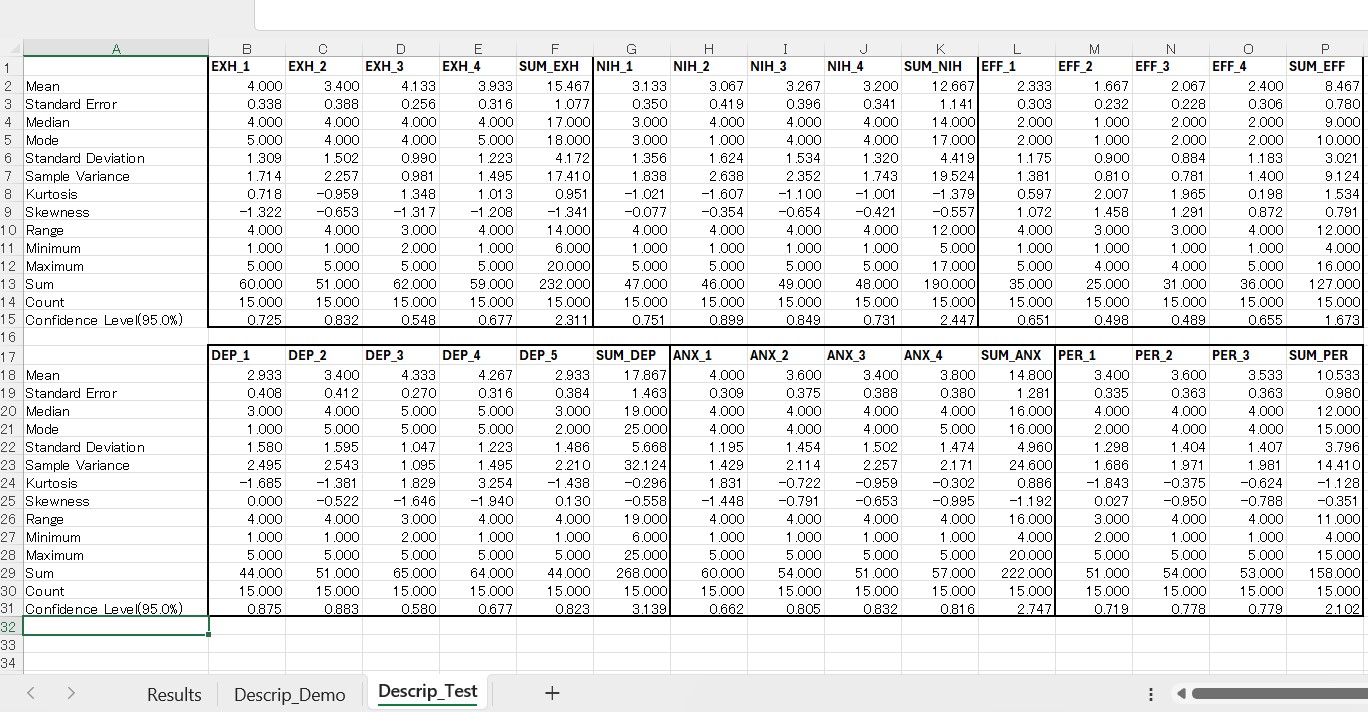Open the Descrip_Demo sheet
Screen dimensions: 1368x712
tap(289, 693)
